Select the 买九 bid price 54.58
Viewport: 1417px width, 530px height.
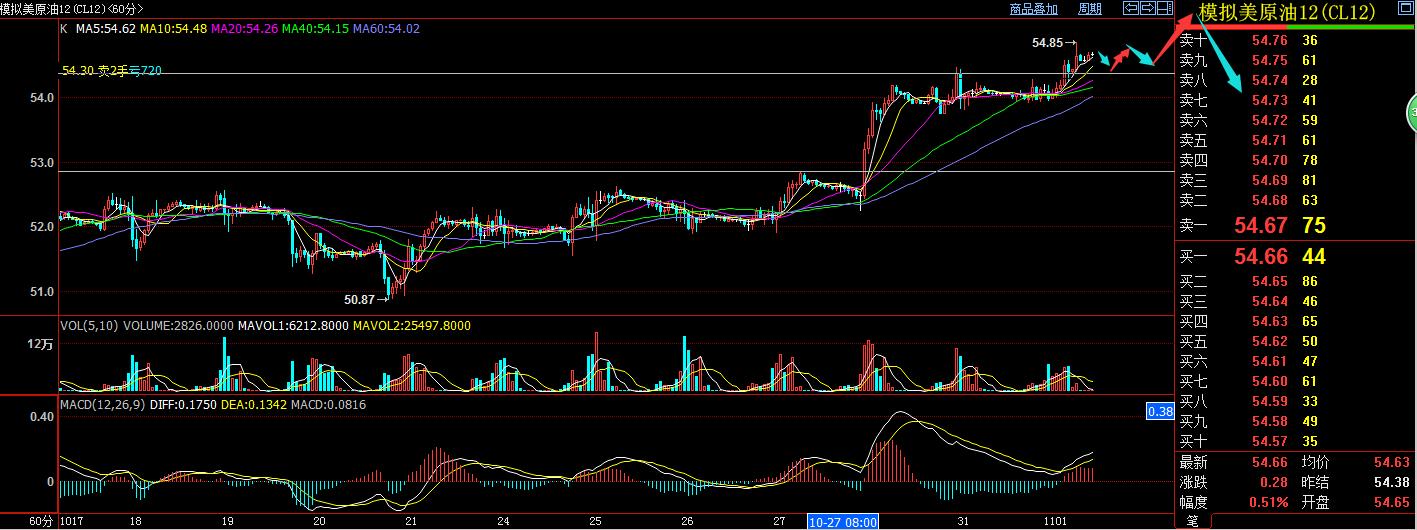point(1269,421)
